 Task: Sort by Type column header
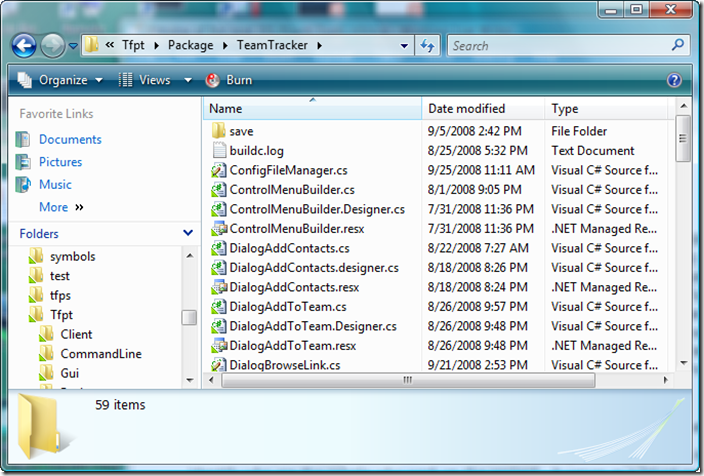(x=606, y=109)
